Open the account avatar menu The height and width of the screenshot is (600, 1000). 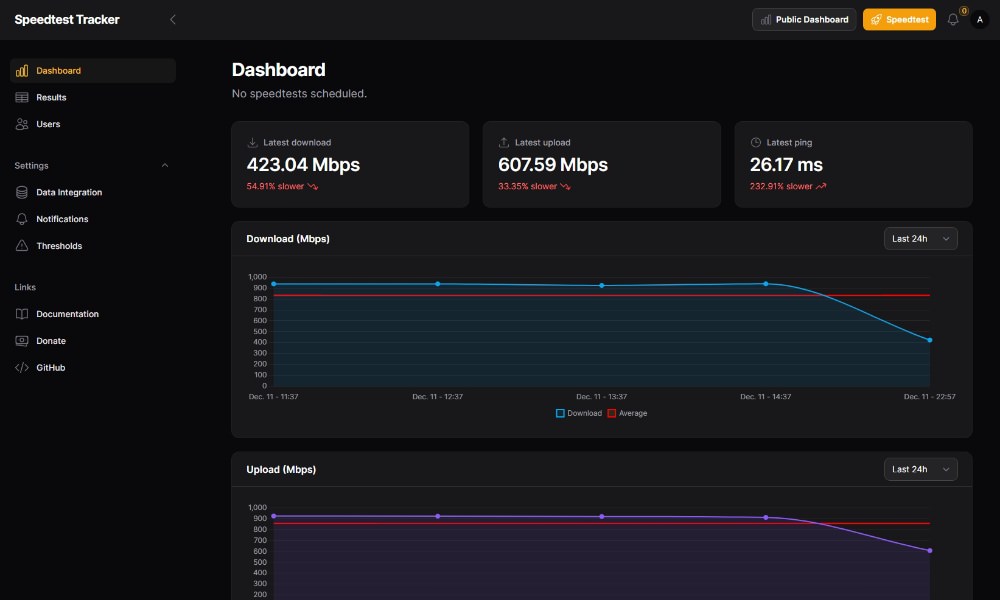[x=981, y=19]
